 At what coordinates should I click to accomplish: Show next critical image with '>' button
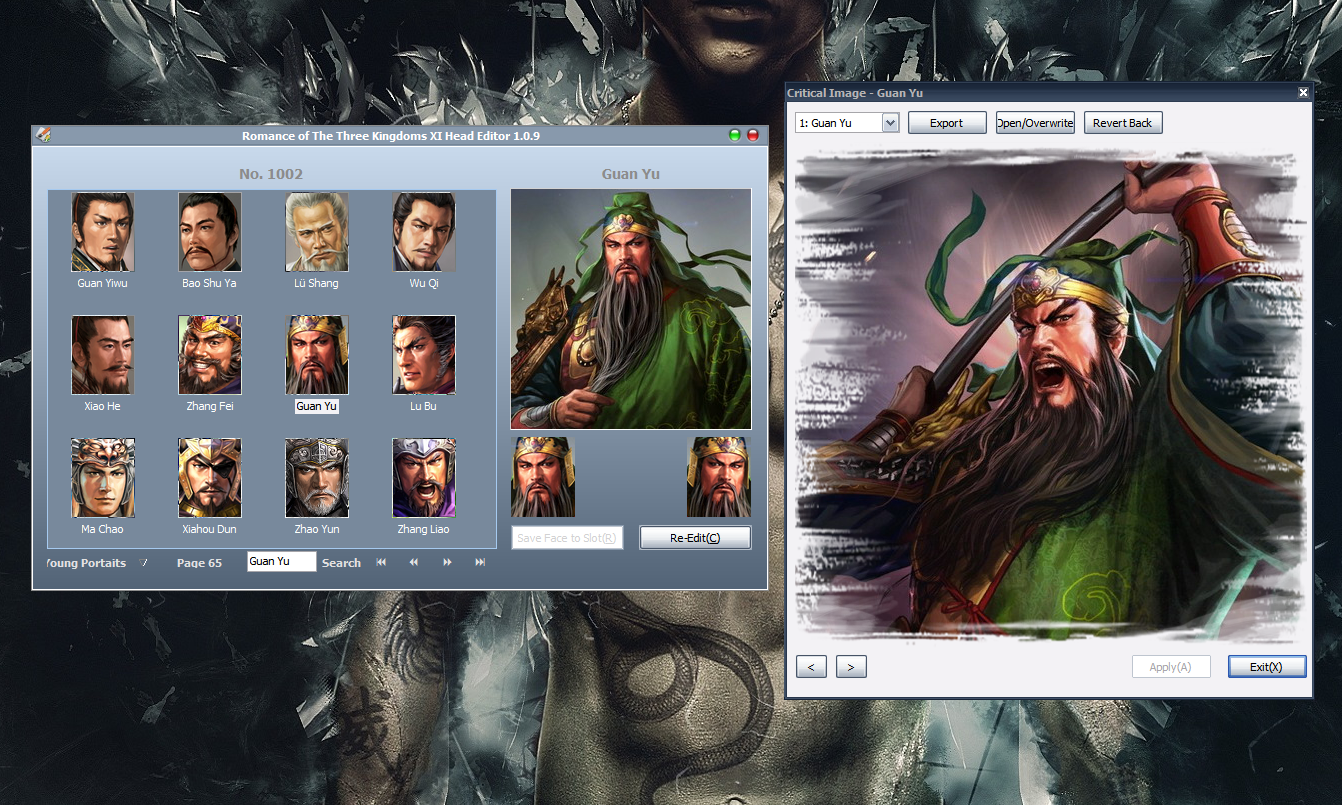(851, 666)
